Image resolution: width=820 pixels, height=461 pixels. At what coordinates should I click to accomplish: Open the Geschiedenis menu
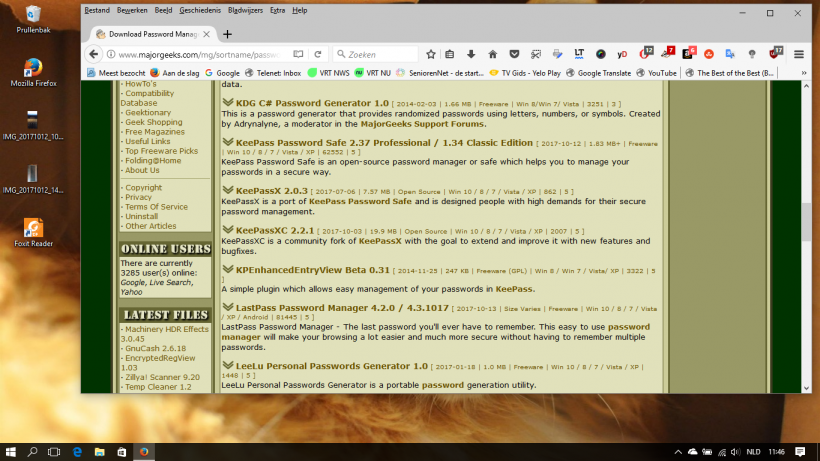(x=200, y=10)
